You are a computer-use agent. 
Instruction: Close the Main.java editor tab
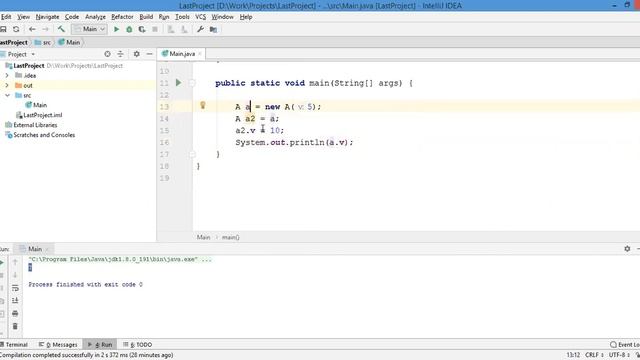[200, 54]
